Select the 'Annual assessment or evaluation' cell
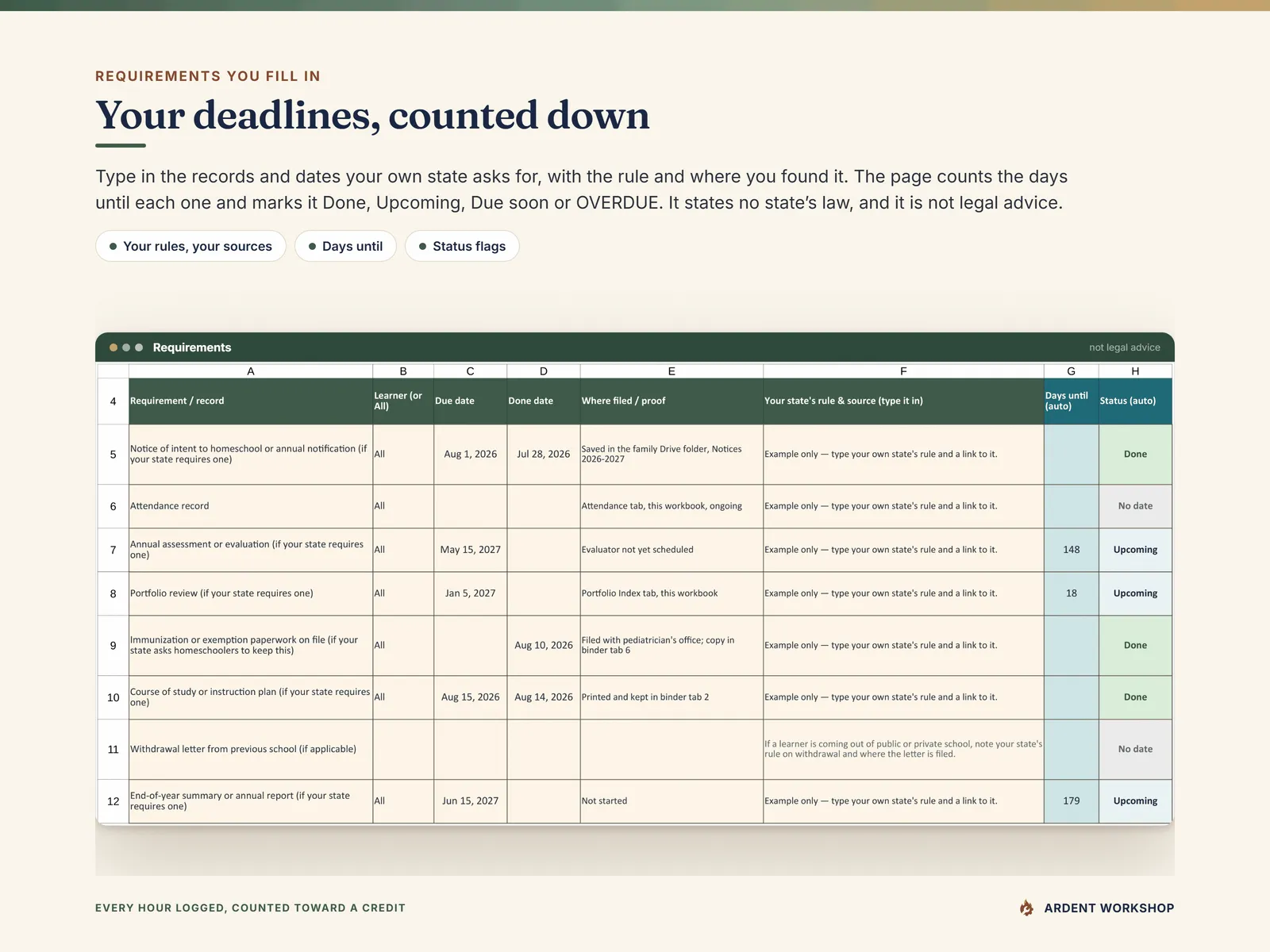 [x=251, y=550]
